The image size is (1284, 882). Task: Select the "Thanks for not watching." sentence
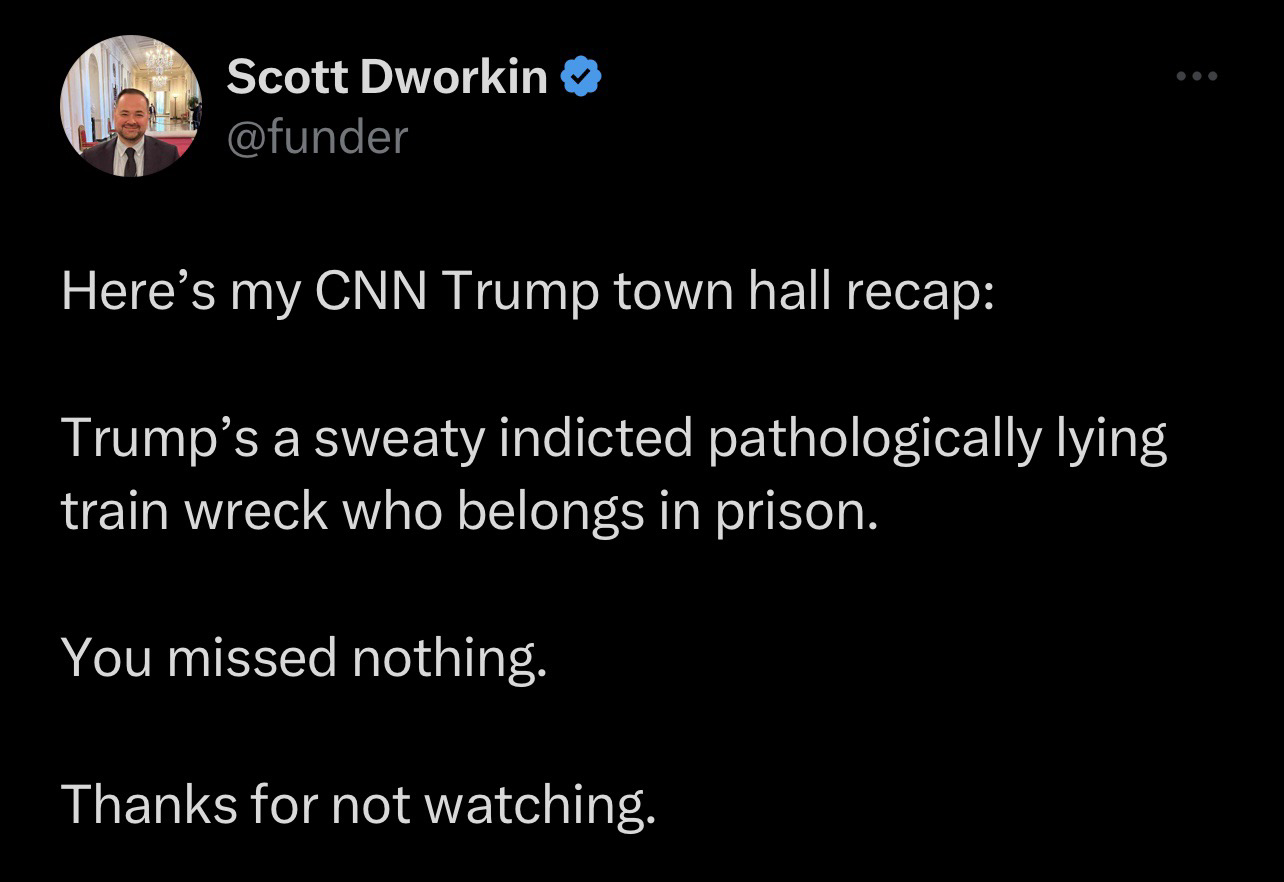(x=359, y=805)
